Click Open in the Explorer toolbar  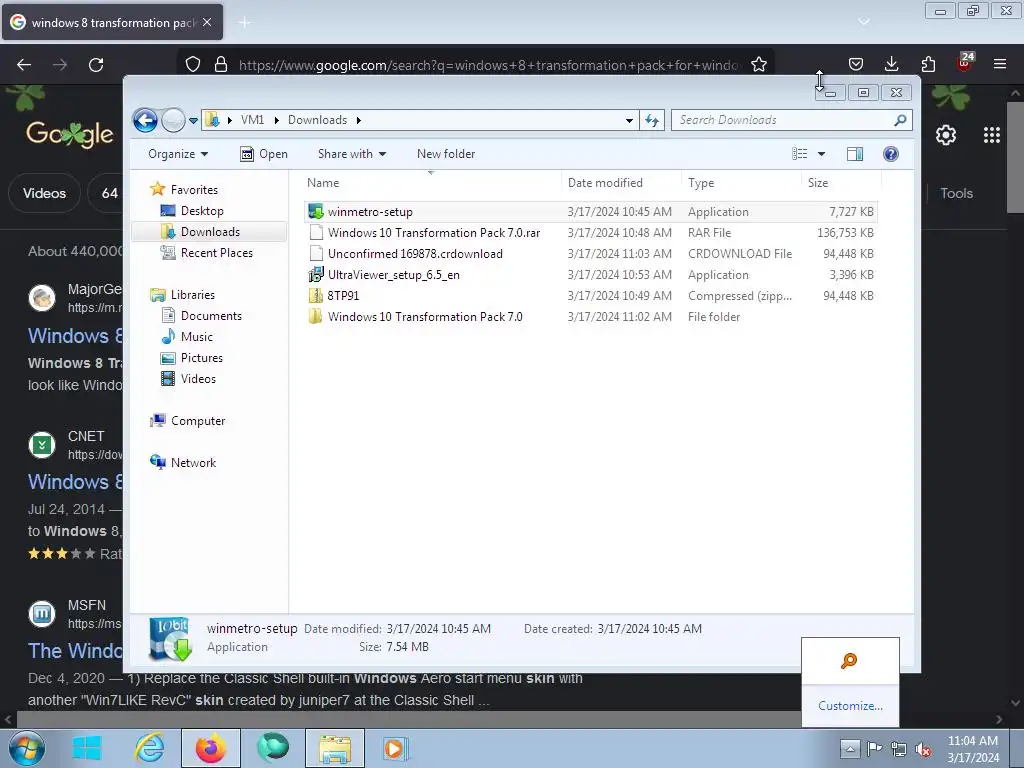[x=264, y=154]
